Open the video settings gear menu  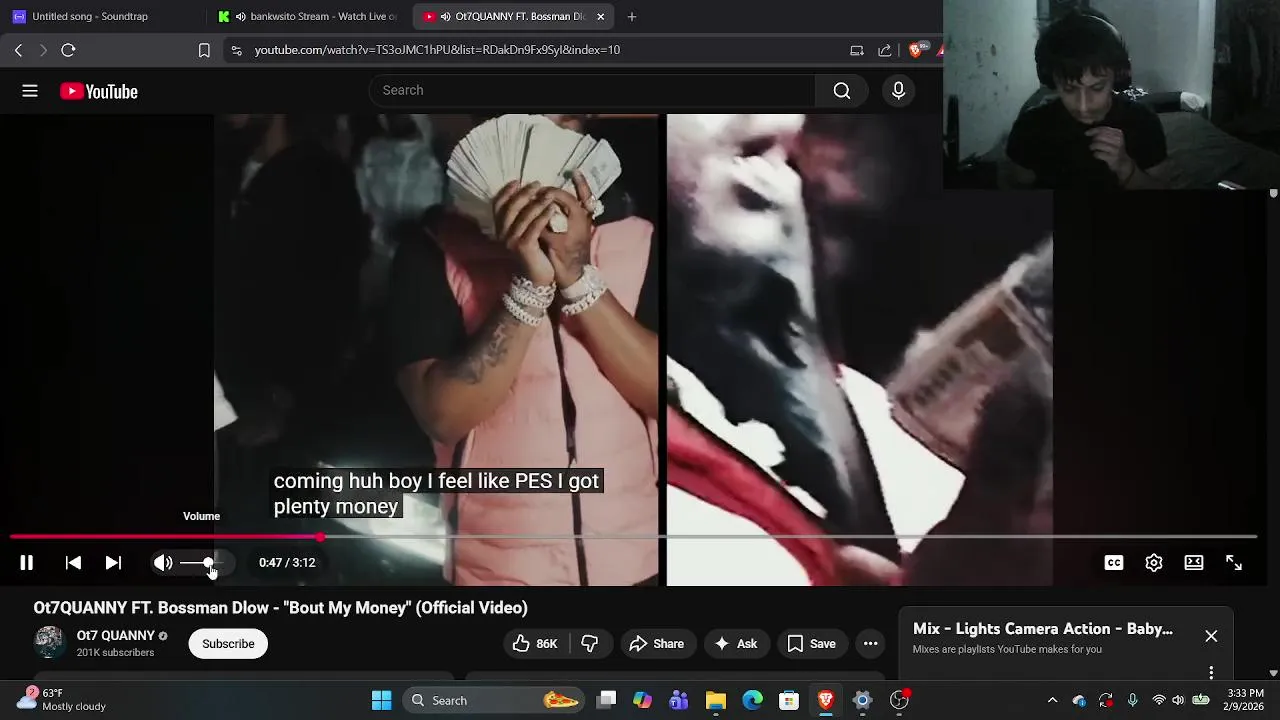[1154, 563]
